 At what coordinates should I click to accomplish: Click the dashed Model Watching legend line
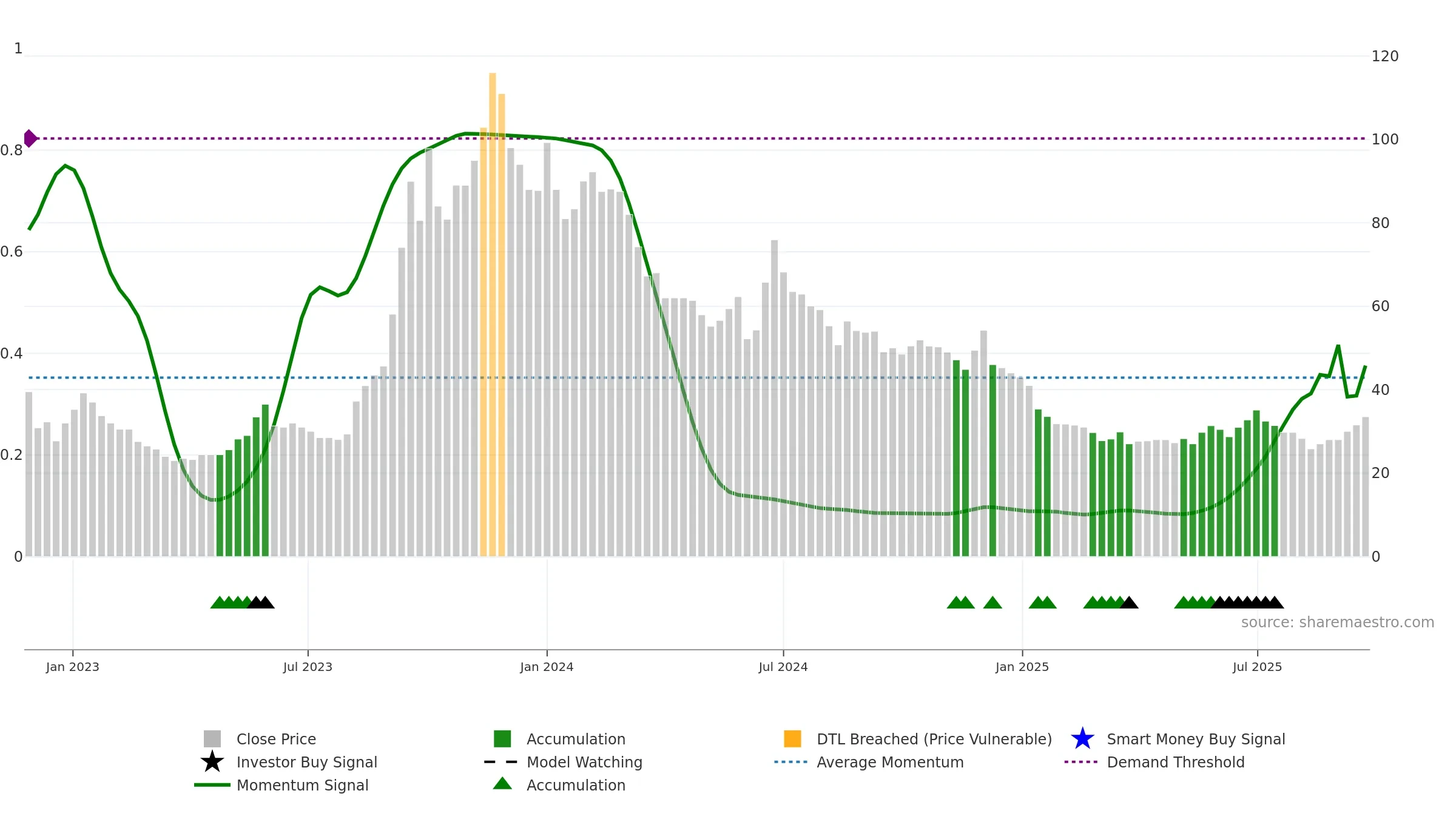click(501, 762)
